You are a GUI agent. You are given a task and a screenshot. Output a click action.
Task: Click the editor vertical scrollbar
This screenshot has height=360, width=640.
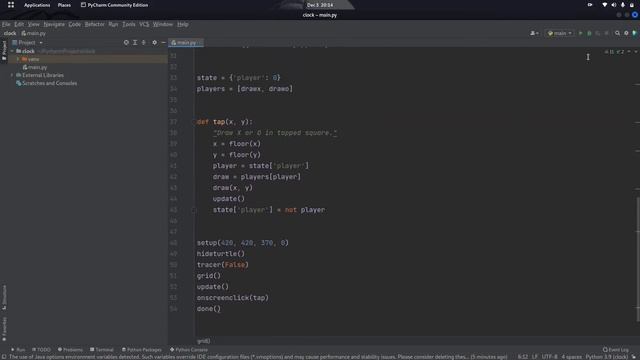pos(638,258)
